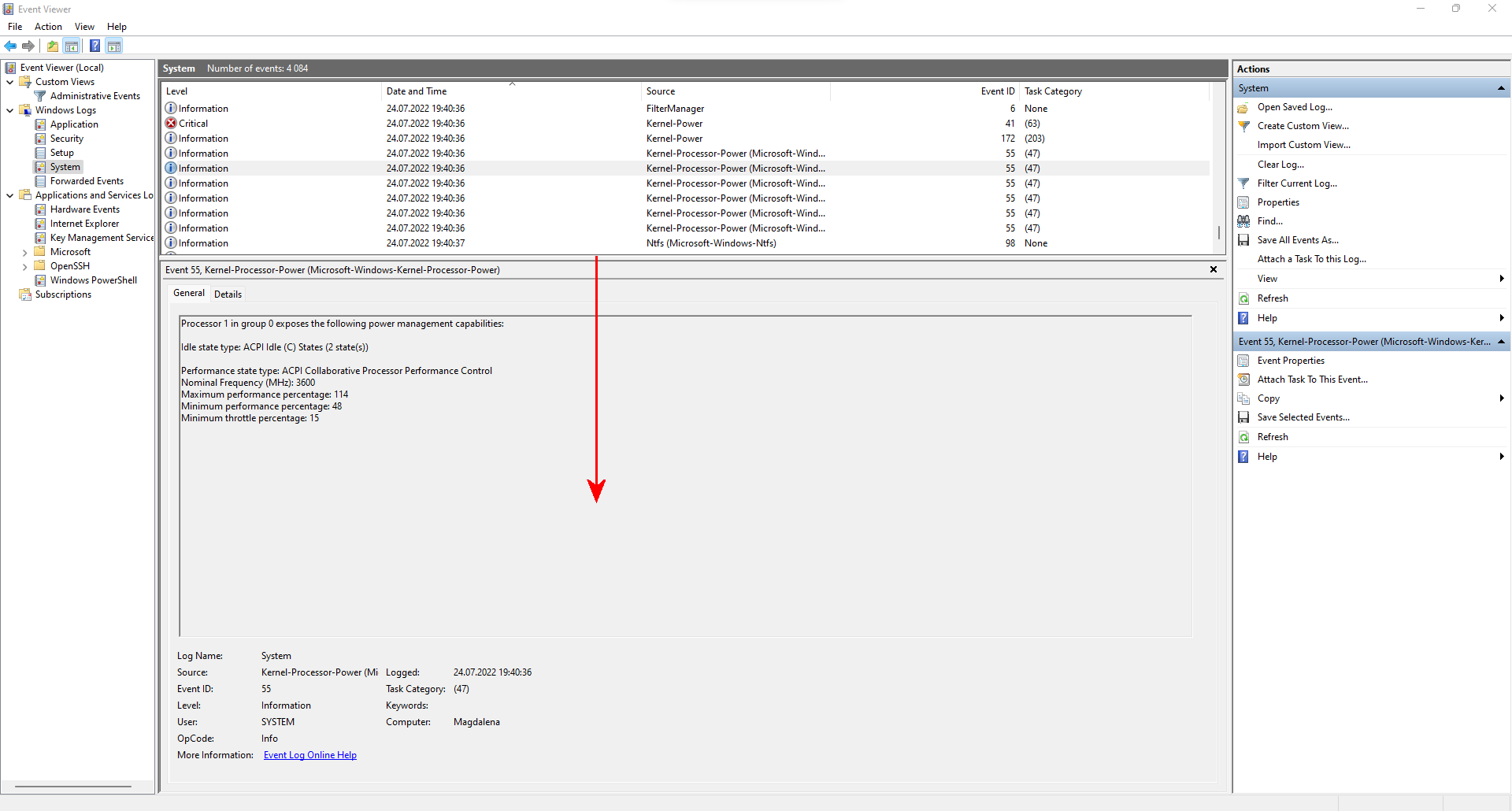Click the Attach Task To This Event icon
This screenshot has height=811, width=1512.
[x=1243, y=380]
